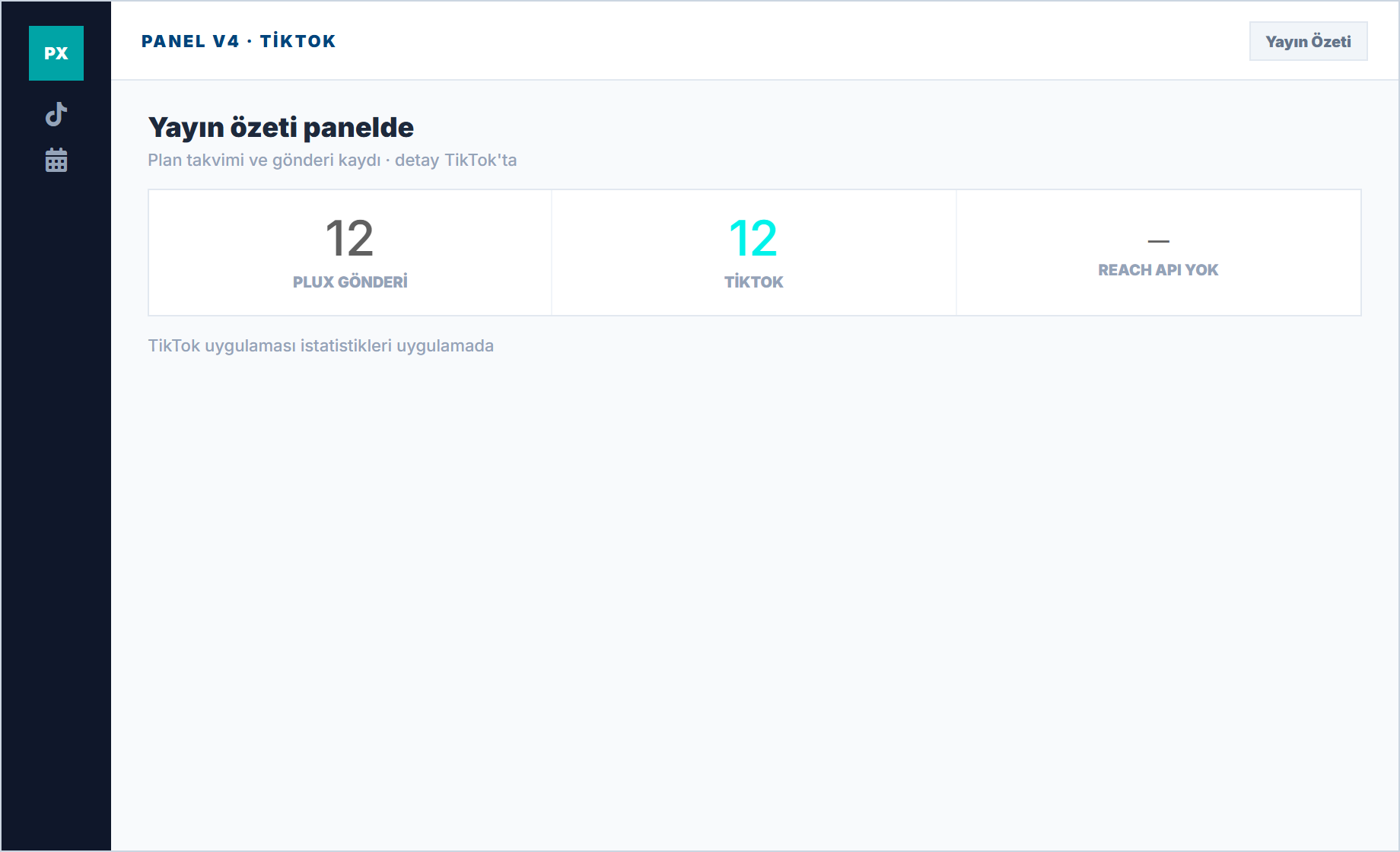
Task: Select the TİKTOK 12 stat card
Action: 753,253
